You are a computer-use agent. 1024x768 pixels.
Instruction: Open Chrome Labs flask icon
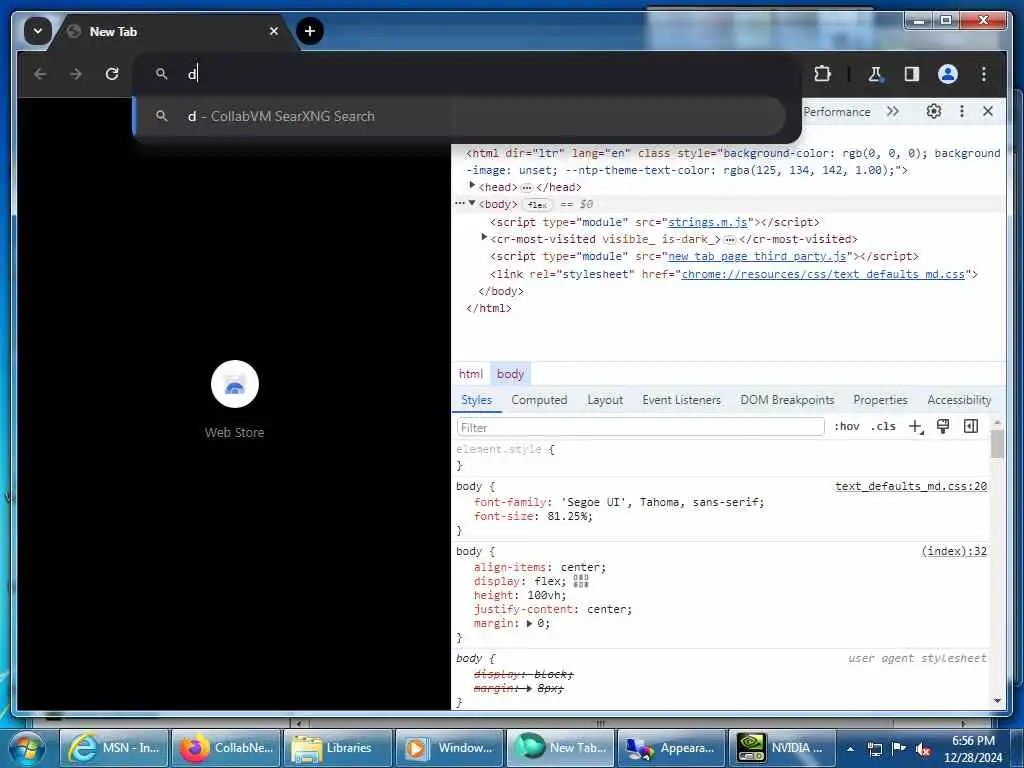pyautogui.click(x=875, y=74)
